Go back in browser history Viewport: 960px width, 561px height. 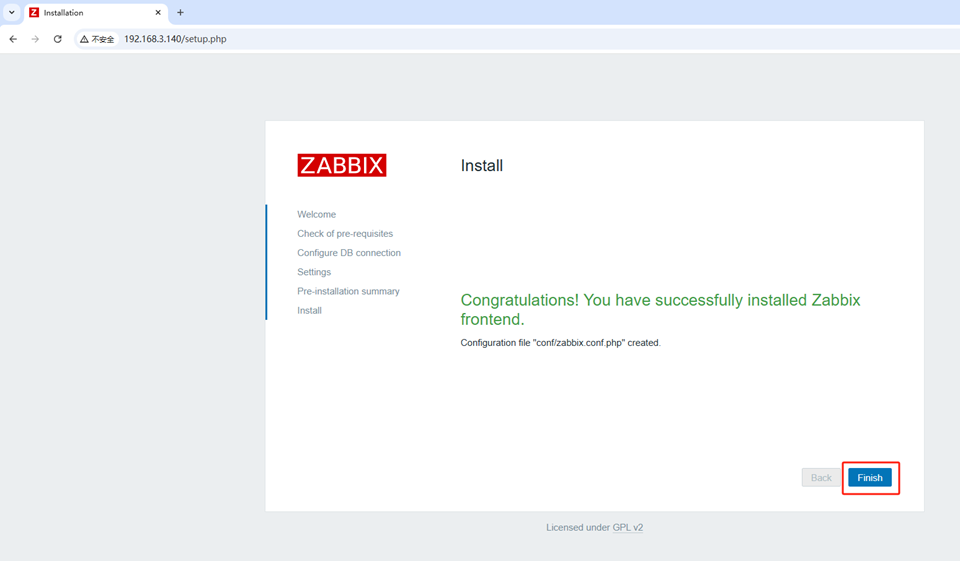tap(13, 39)
